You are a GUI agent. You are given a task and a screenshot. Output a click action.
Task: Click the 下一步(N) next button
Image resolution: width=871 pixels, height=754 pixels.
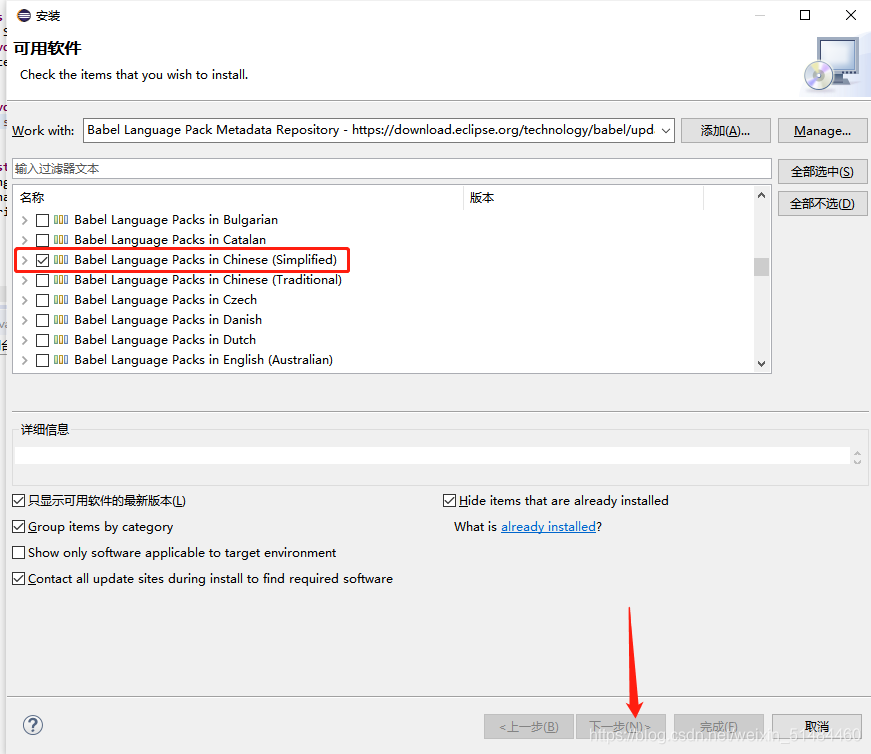click(620, 726)
